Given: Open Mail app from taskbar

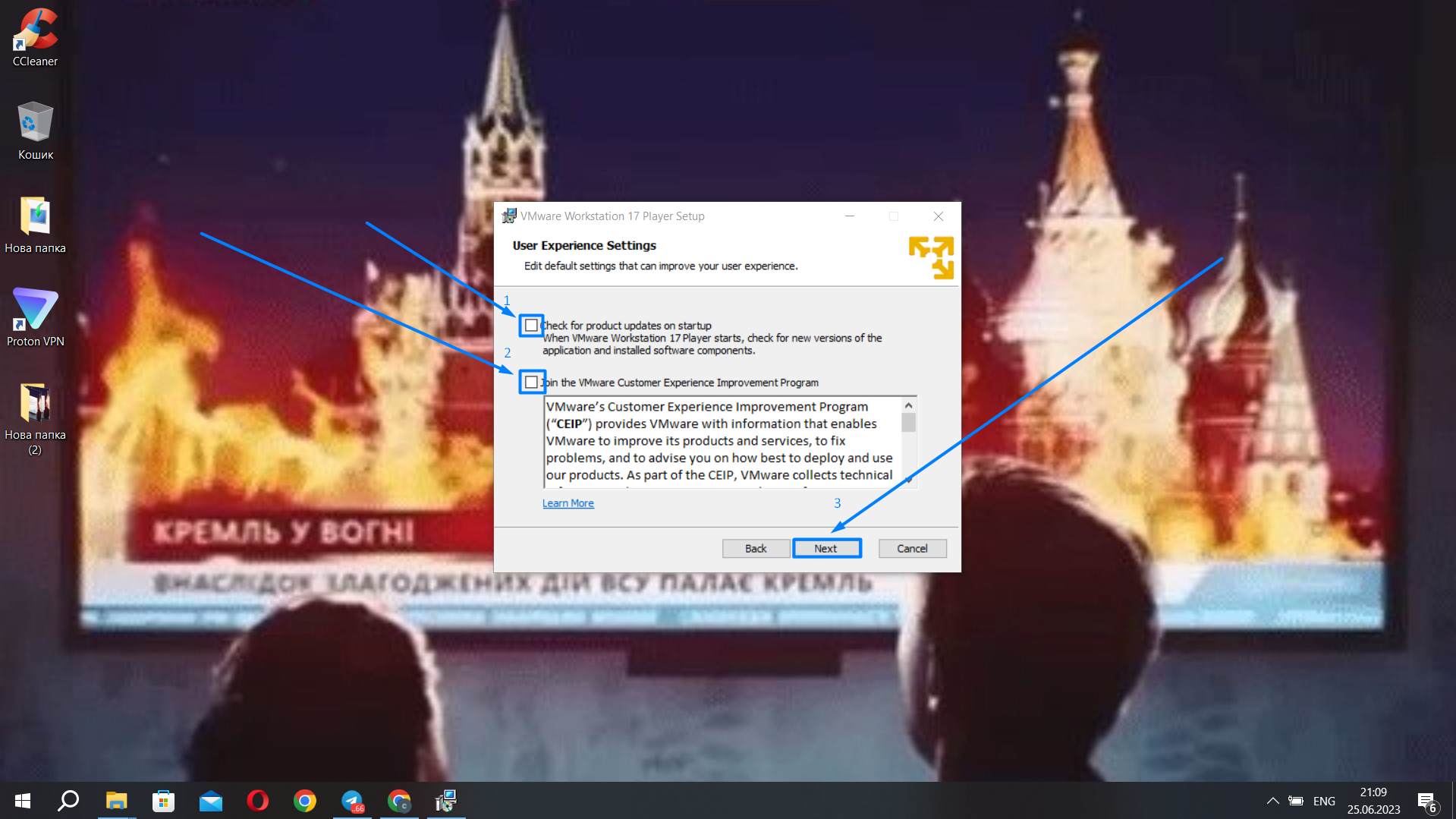Looking at the screenshot, I should coord(210,801).
